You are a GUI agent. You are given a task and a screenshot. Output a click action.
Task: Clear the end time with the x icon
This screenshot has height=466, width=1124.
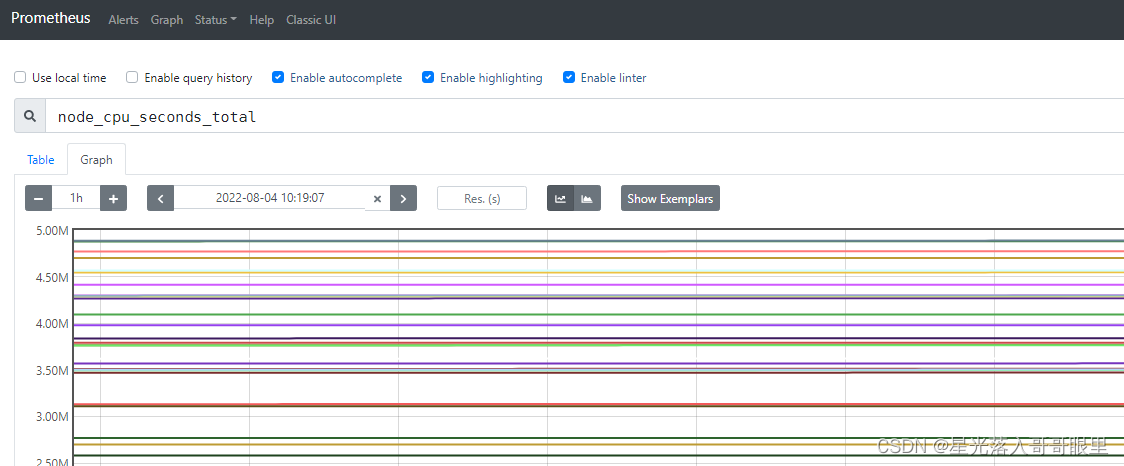click(x=377, y=199)
